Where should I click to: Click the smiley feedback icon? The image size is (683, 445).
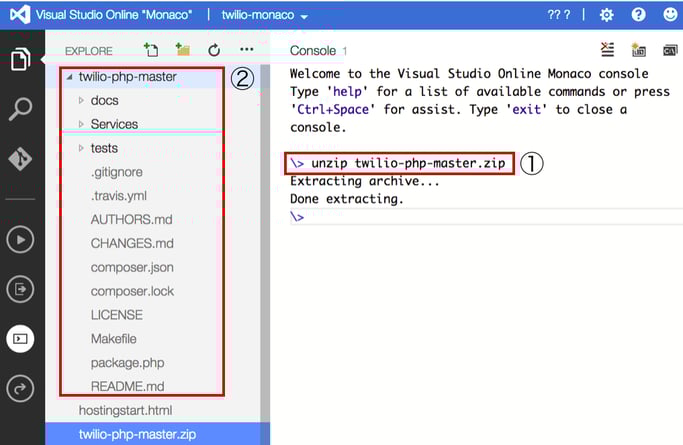click(x=670, y=14)
